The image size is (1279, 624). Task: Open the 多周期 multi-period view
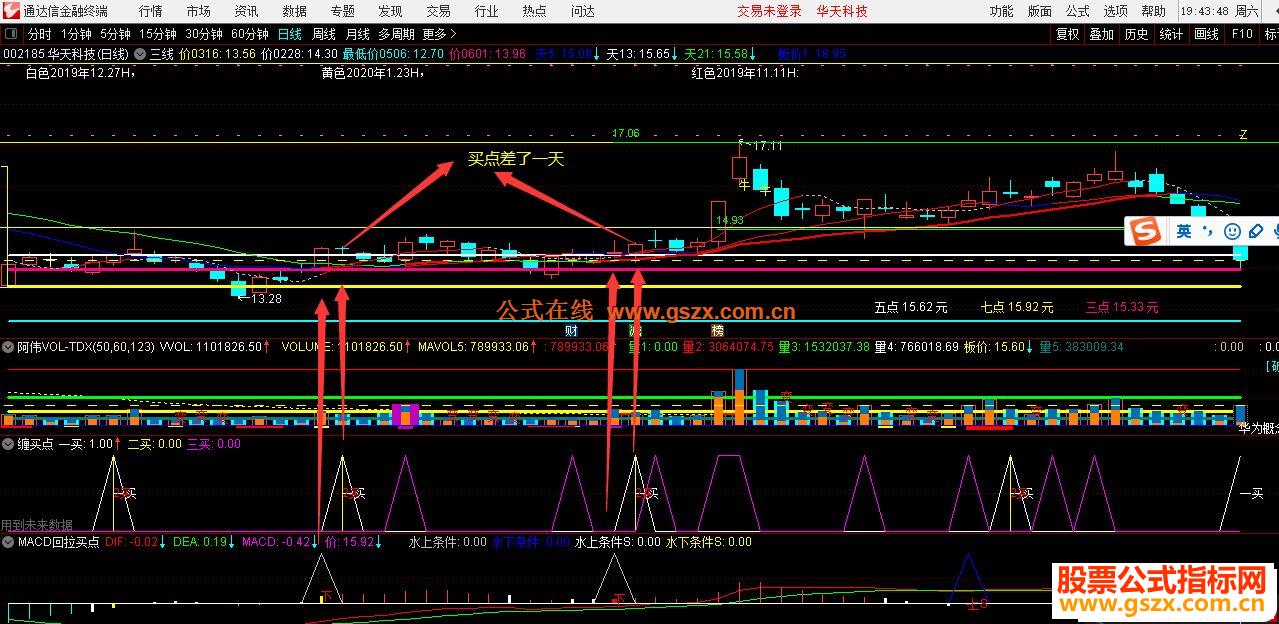click(x=396, y=34)
